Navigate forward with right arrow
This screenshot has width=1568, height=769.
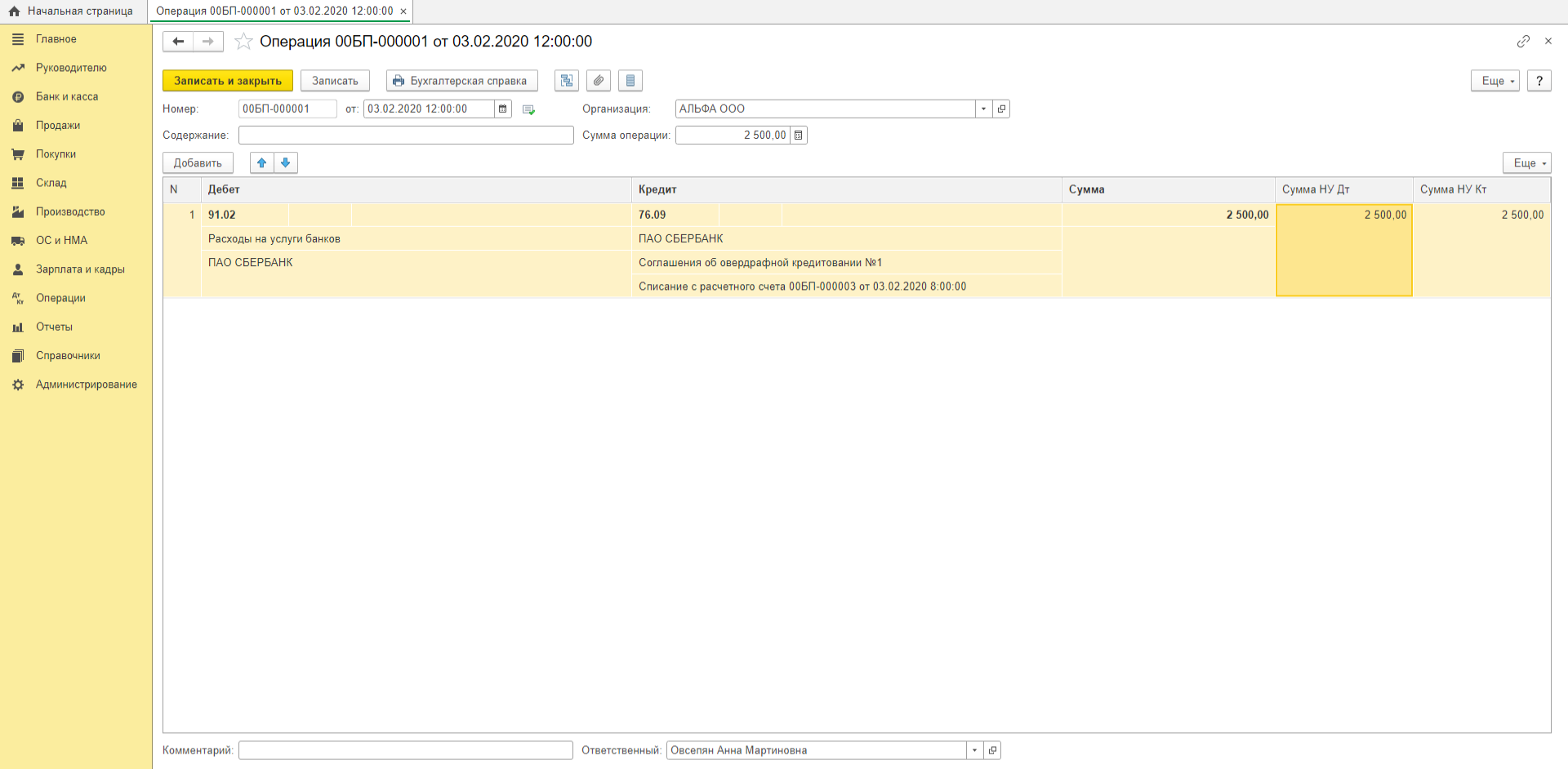(208, 41)
